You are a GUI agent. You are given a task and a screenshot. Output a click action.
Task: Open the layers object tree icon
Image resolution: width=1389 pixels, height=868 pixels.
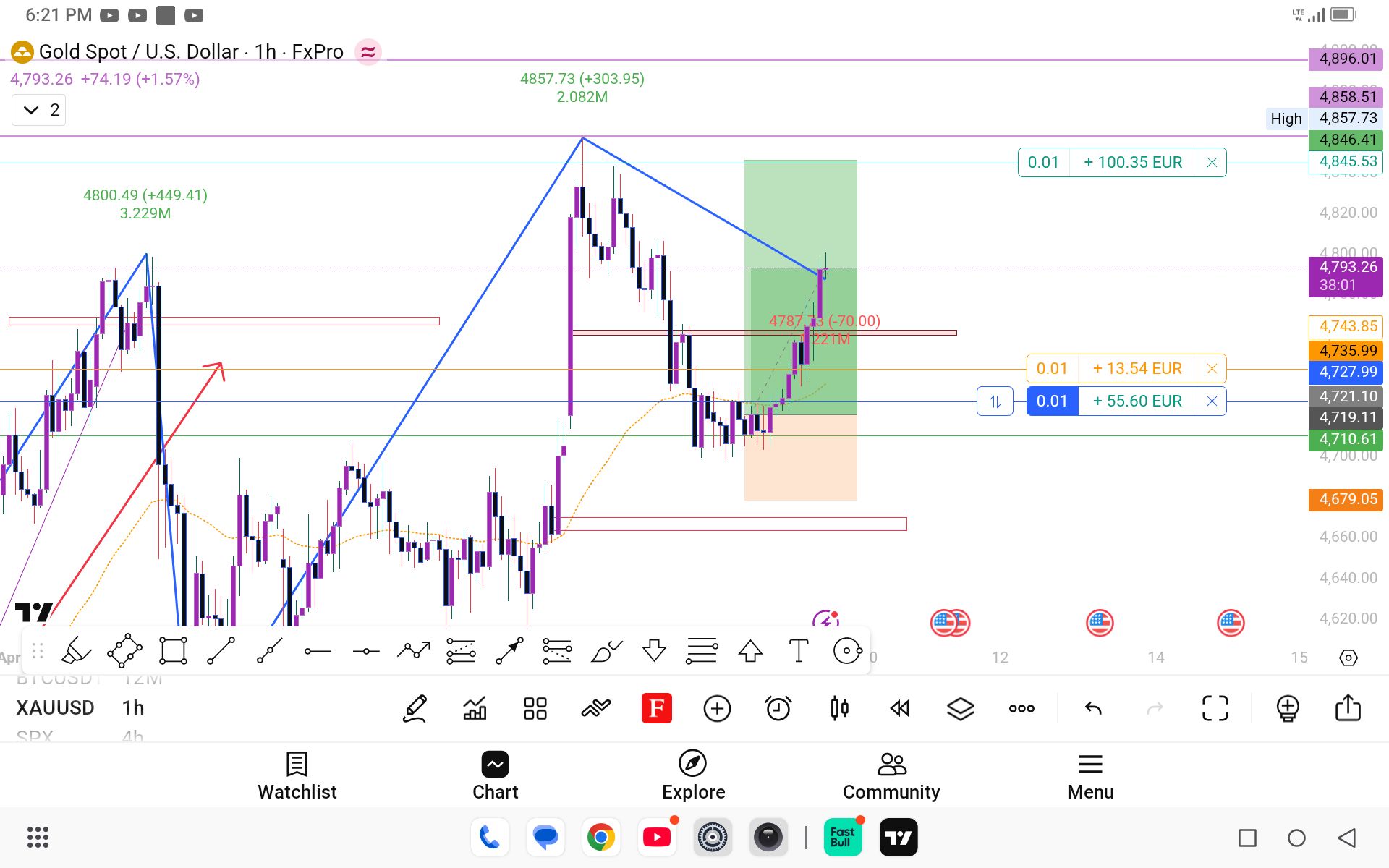[x=960, y=708]
